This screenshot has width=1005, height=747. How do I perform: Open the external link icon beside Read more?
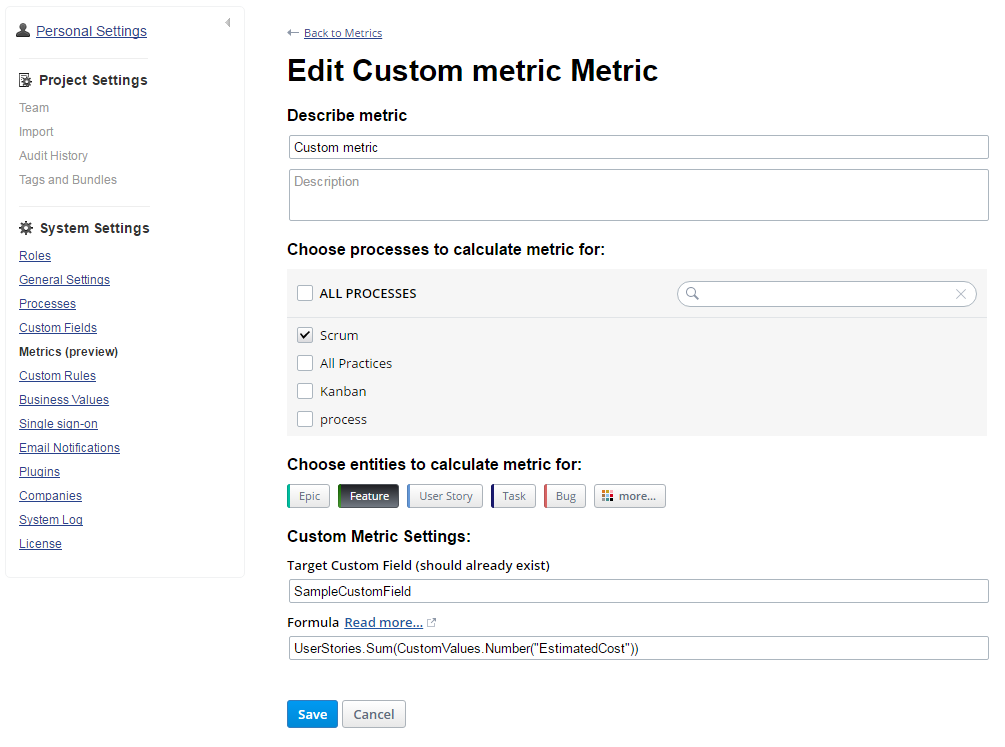click(431, 622)
